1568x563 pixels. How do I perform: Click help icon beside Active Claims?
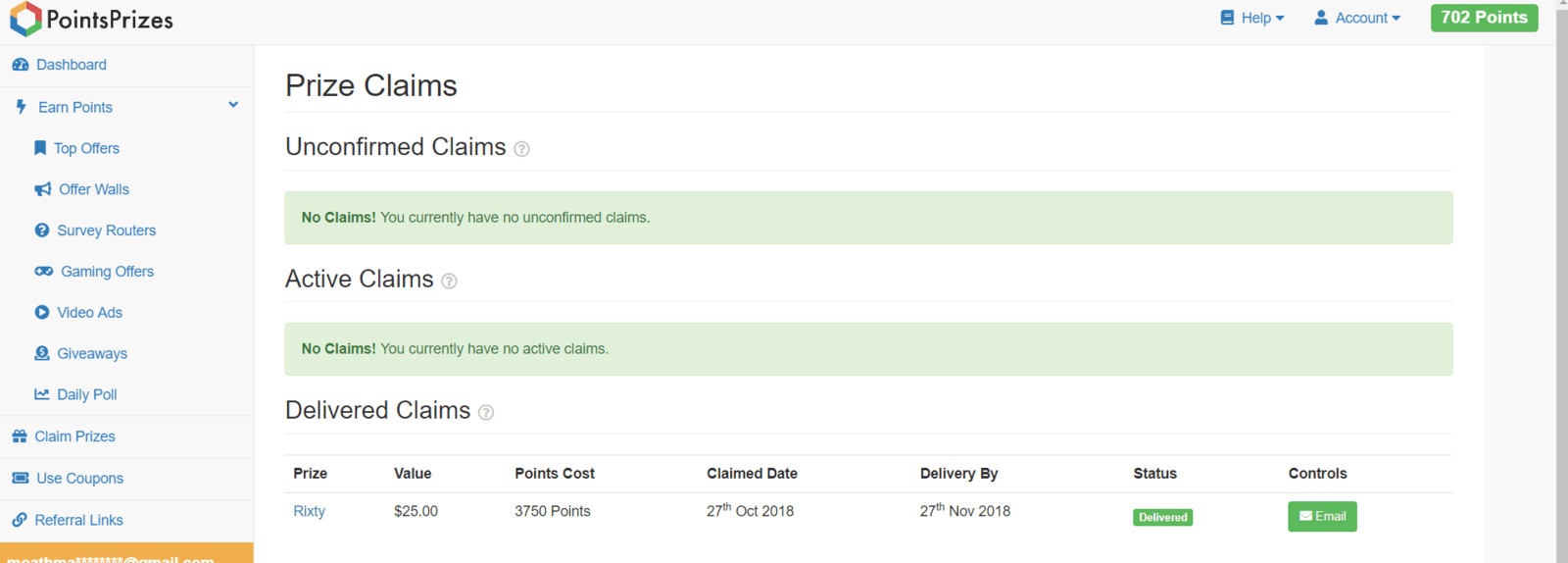click(449, 281)
